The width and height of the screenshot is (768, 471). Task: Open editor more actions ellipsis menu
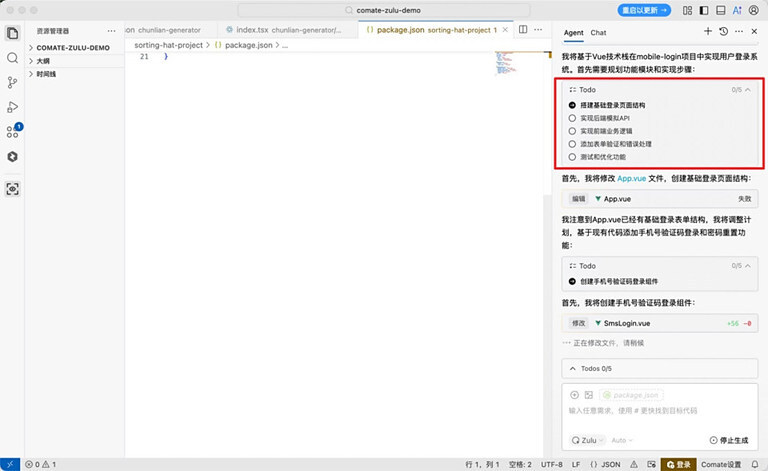[x=538, y=29]
